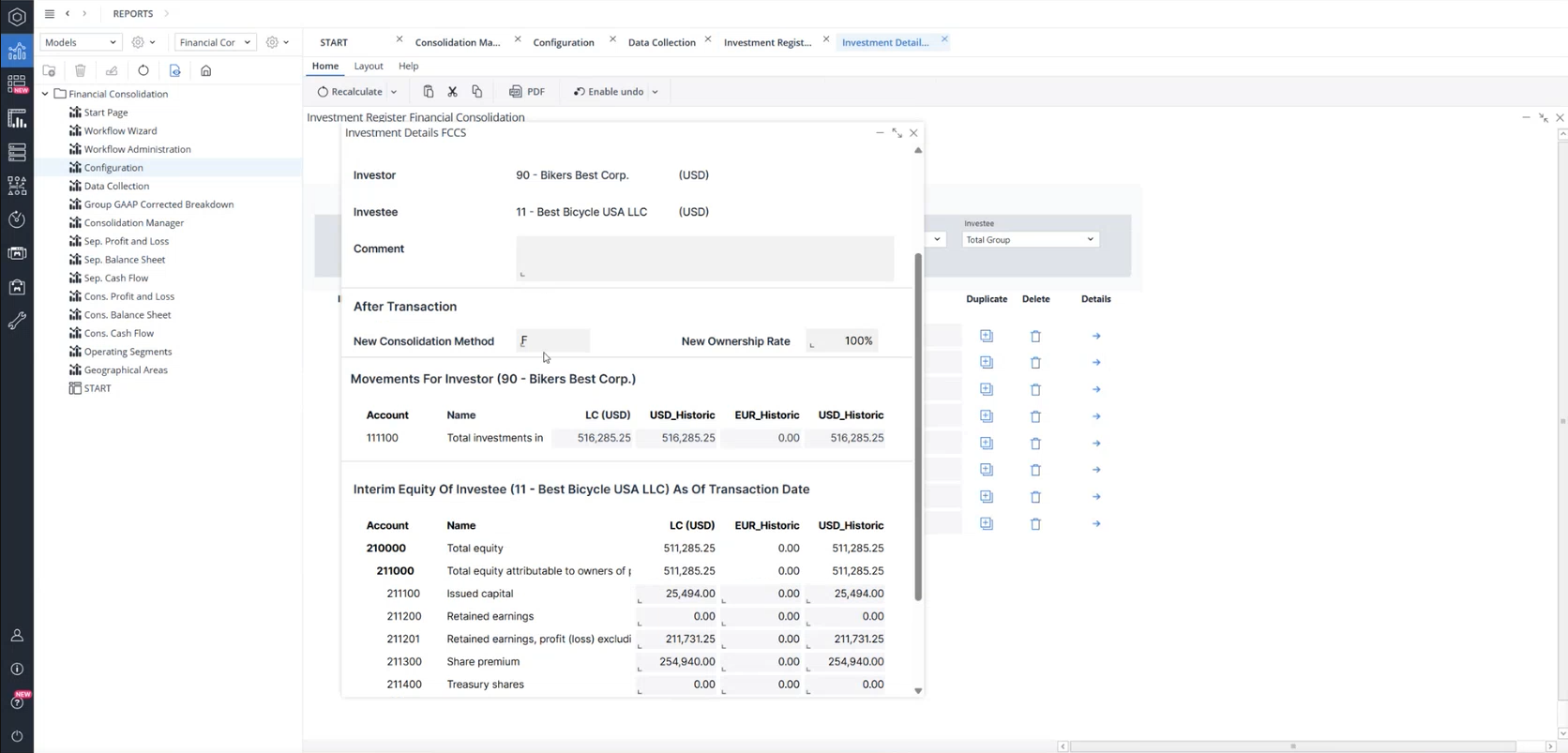1568x753 pixels.
Task: Open the Investee Total Group dropdown
Action: coord(1030,240)
